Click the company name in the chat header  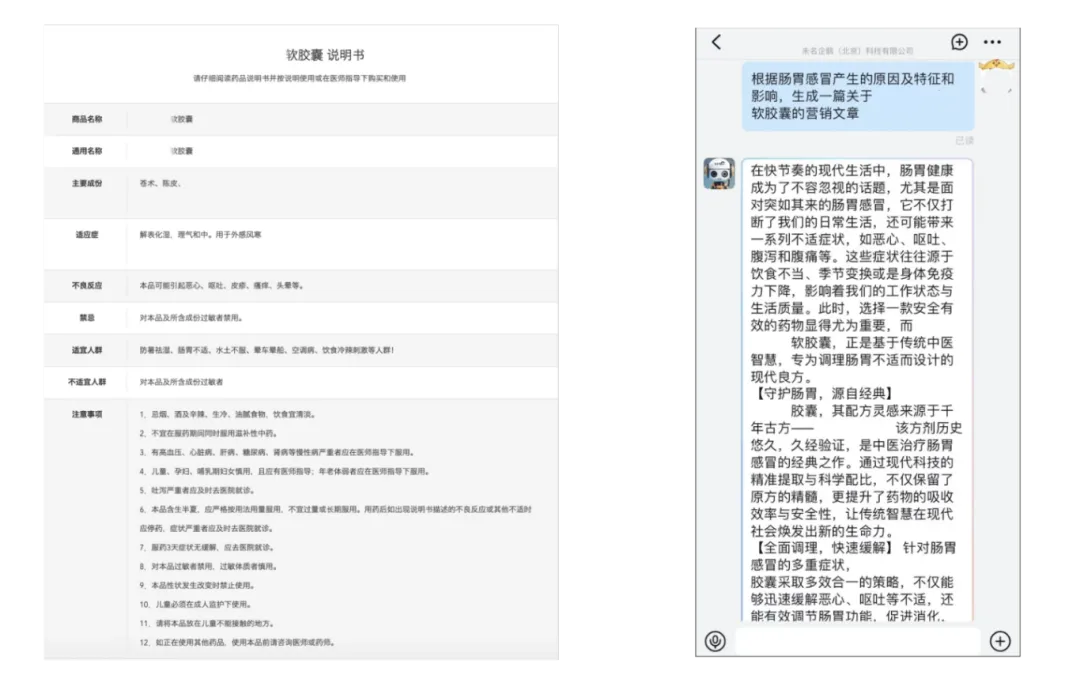point(858,50)
